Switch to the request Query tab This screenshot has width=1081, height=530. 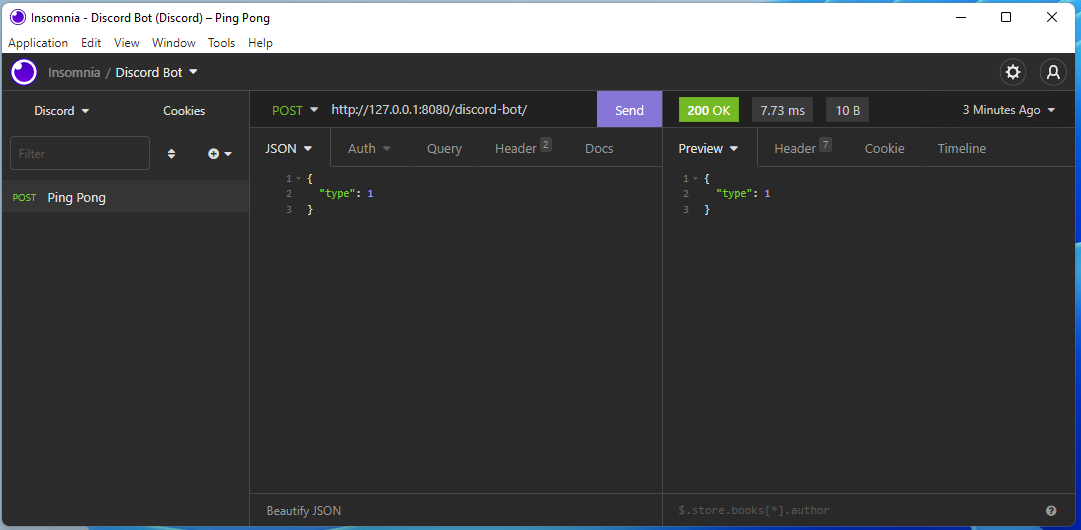[444, 148]
